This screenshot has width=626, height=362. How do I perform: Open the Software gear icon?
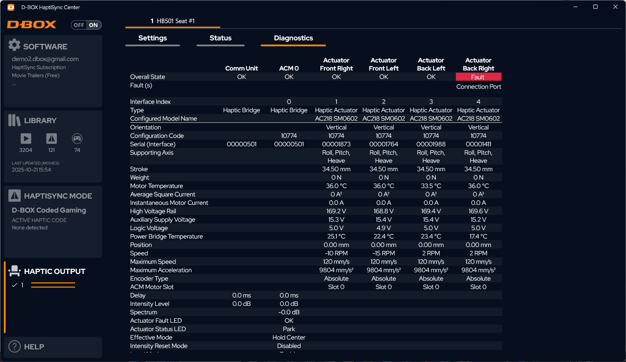pos(14,45)
